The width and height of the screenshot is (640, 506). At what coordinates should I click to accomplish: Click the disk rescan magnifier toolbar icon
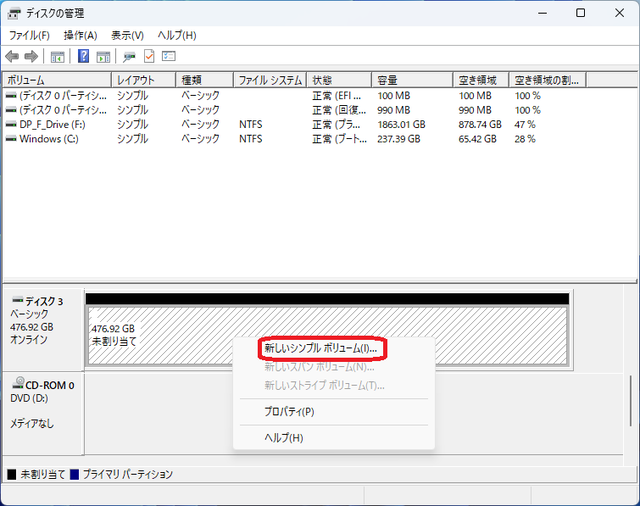click(129, 57)
